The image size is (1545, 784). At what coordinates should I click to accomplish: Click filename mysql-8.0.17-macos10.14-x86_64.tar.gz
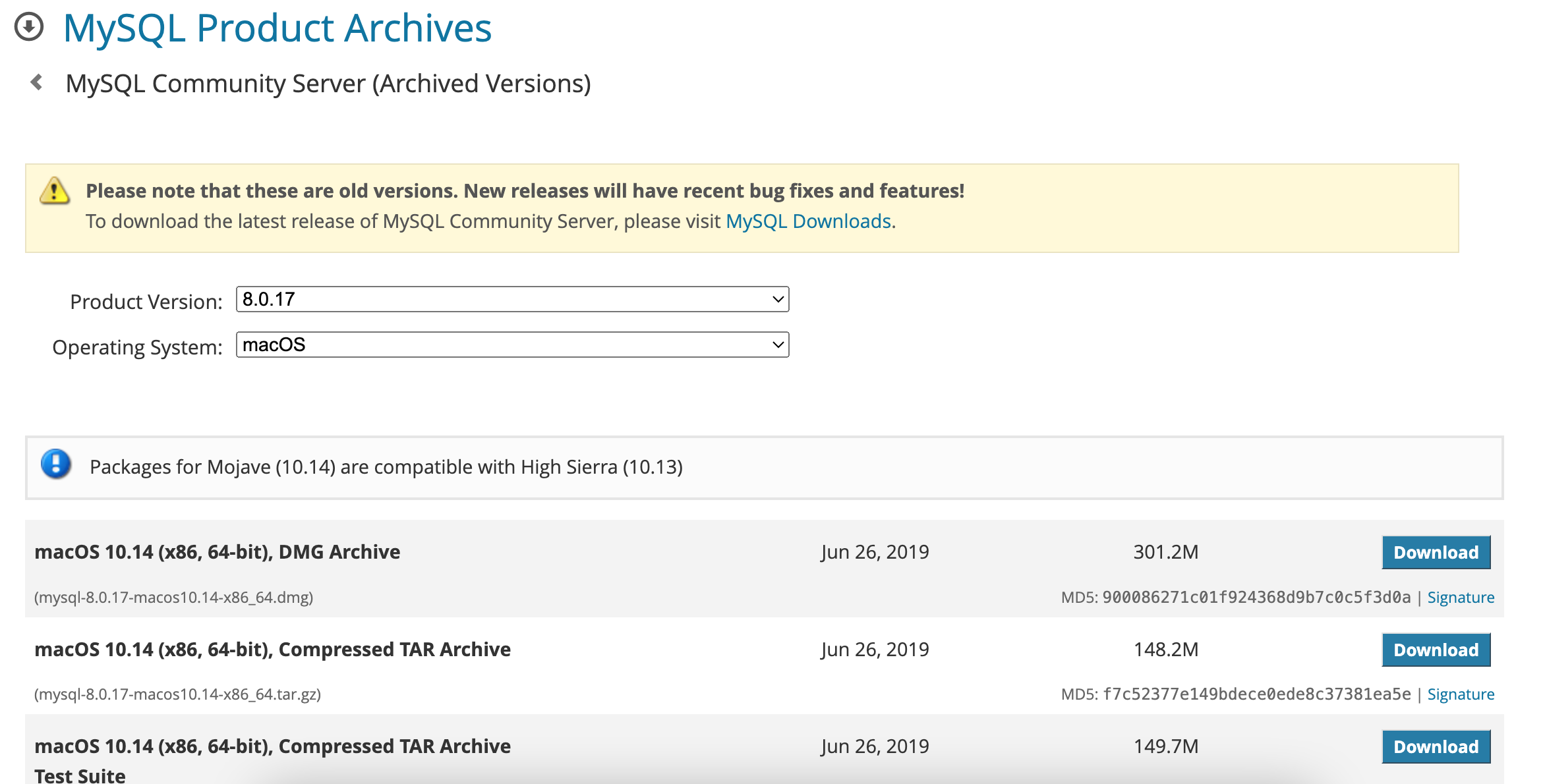coord(178,694)
